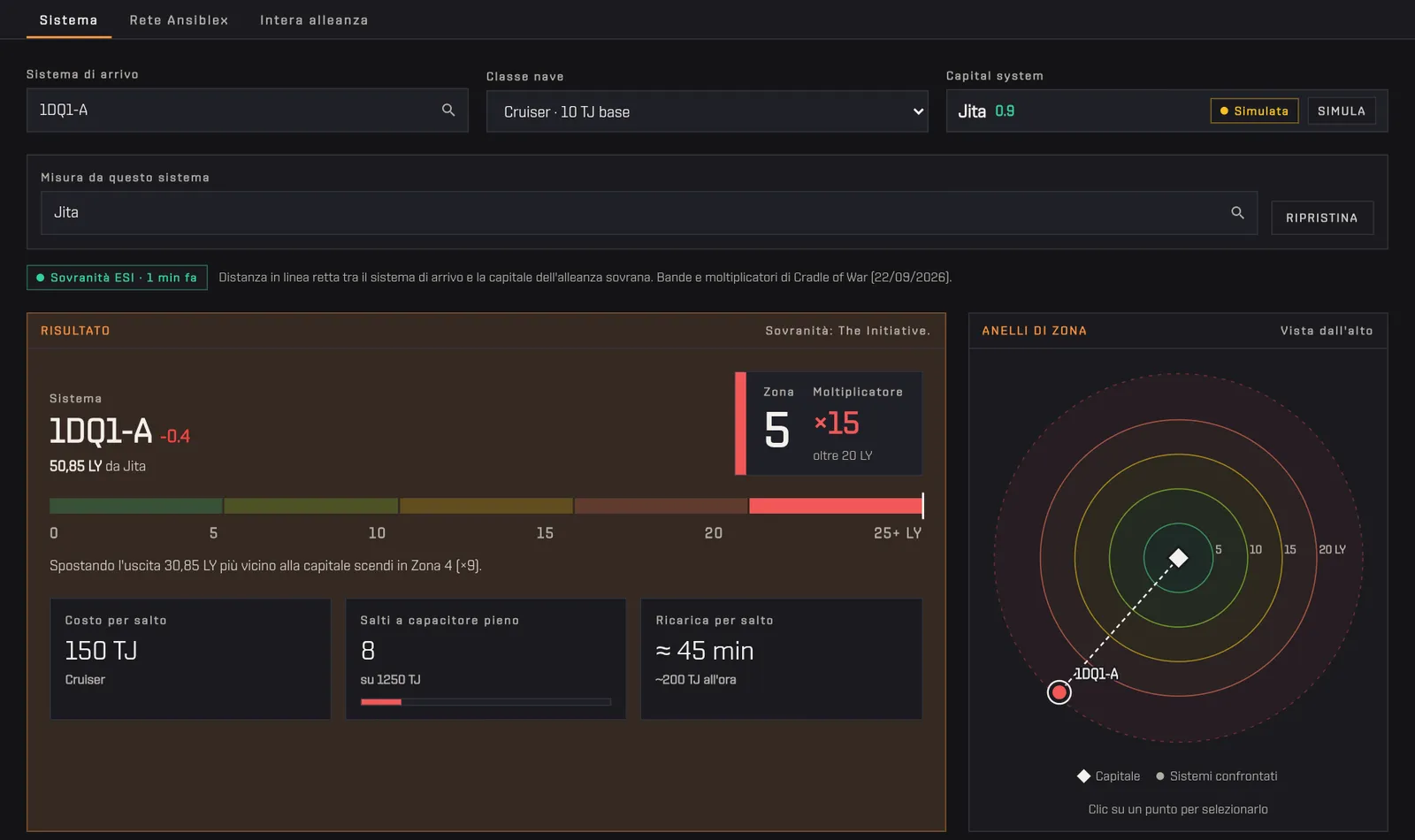Click the Zona 5 number
This screenshot has height=840, width=1415.
point(776,430)
